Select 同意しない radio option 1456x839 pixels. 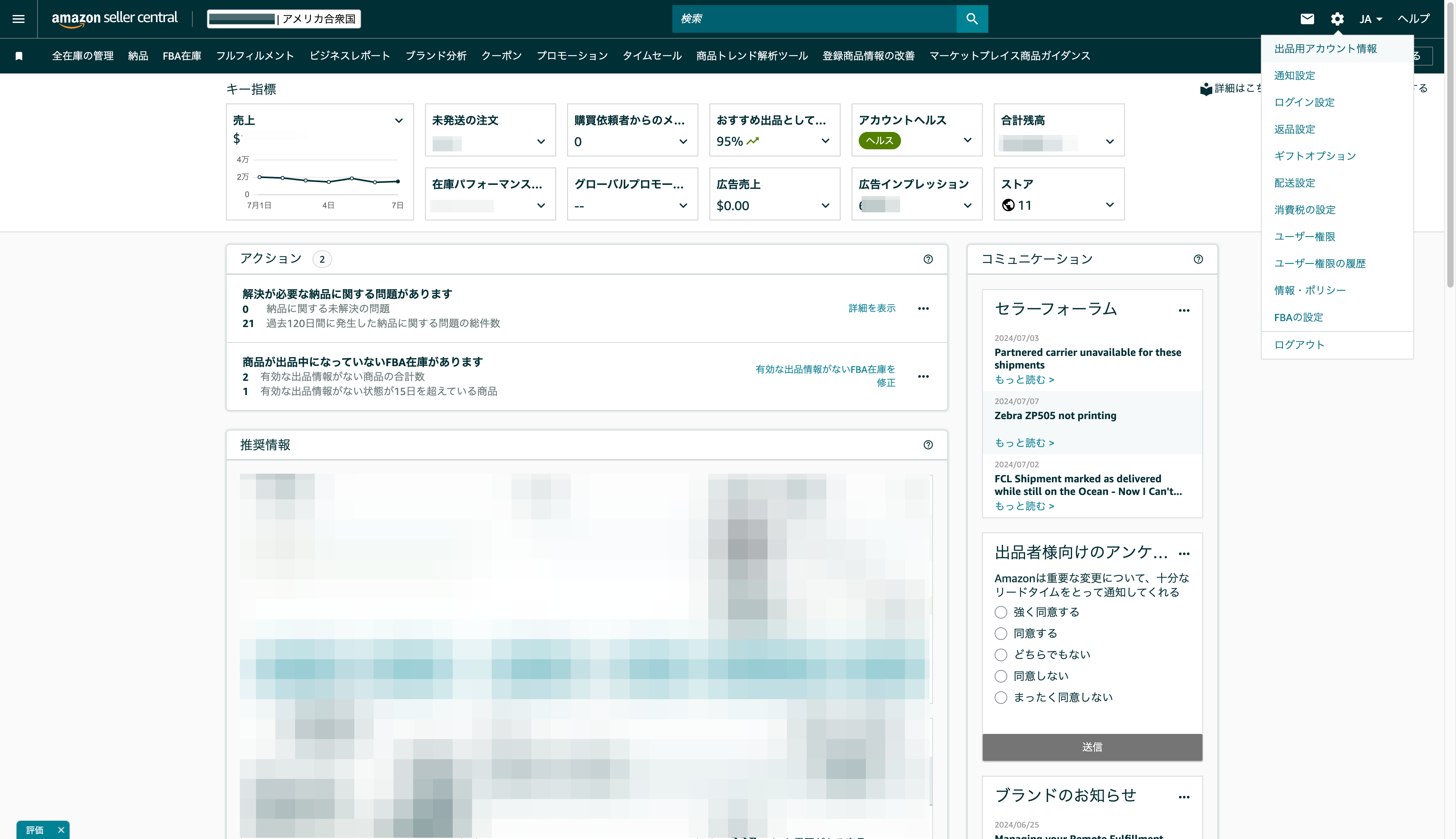point(1001,677)
